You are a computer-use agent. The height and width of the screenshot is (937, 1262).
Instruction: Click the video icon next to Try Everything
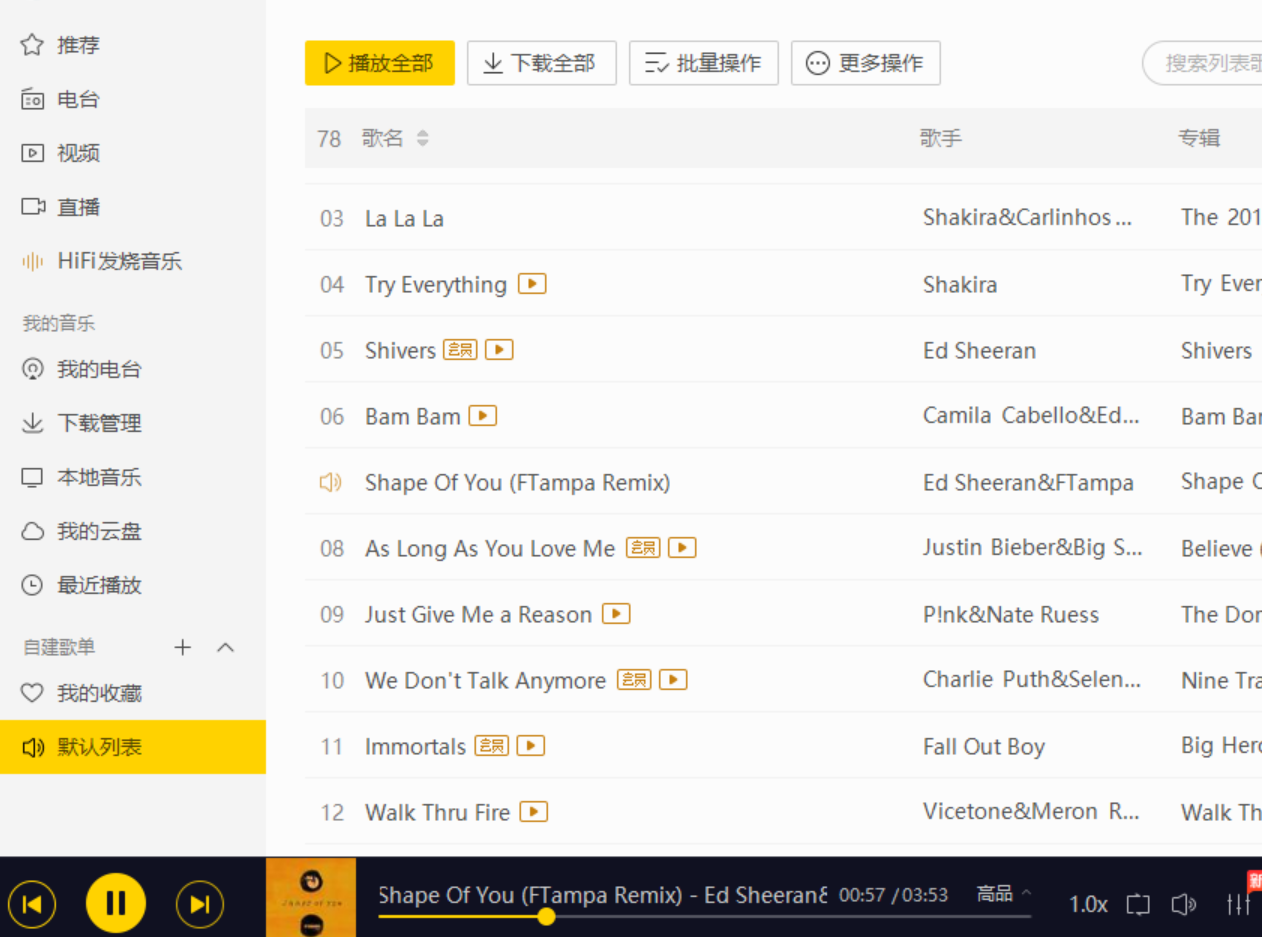click(532, 284)
